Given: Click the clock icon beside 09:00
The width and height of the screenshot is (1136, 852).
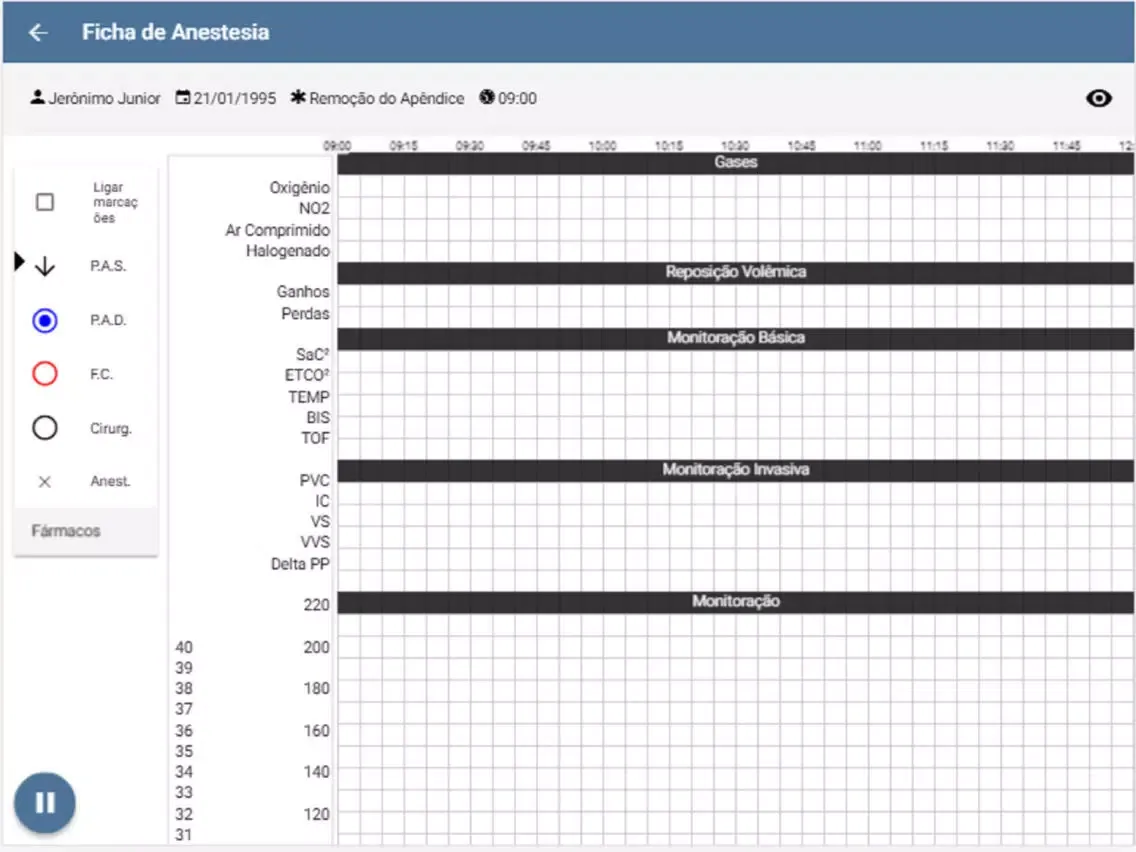Looking at the screenshot, I should pos(487,97).
